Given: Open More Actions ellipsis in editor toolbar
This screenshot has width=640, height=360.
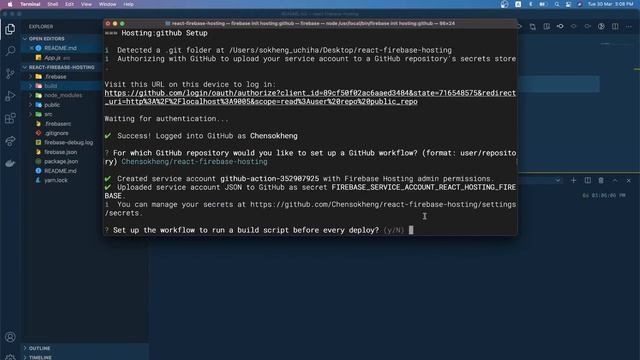Looking at the screenshot, I should 629,27.
